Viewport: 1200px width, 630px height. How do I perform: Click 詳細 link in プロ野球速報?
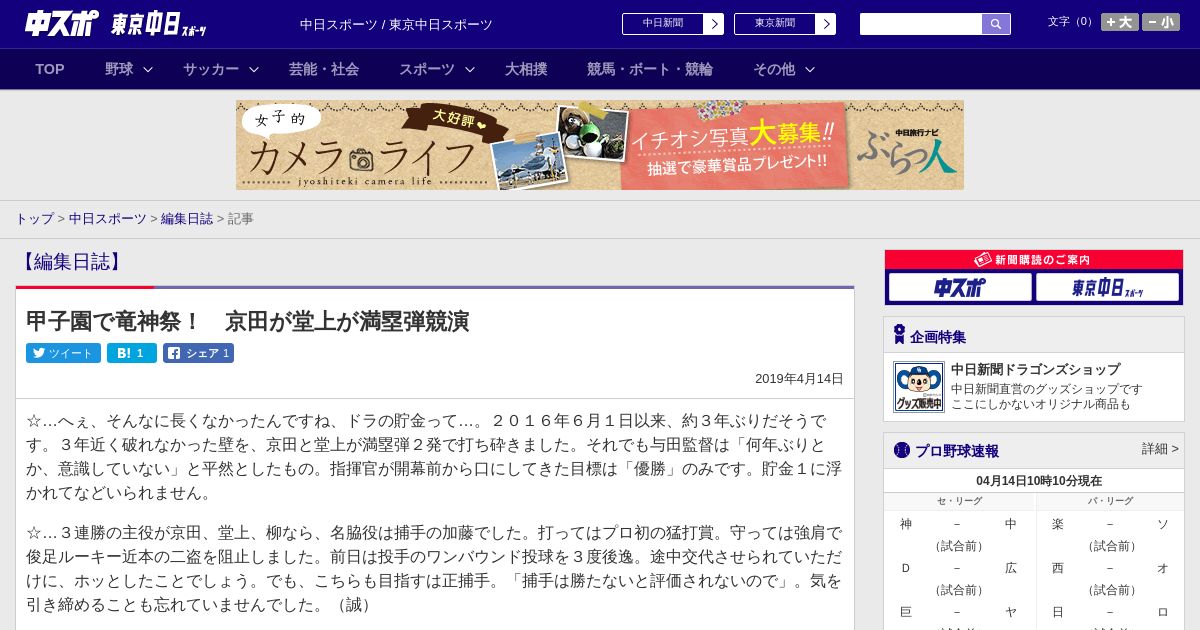[x=1160, y=449]
